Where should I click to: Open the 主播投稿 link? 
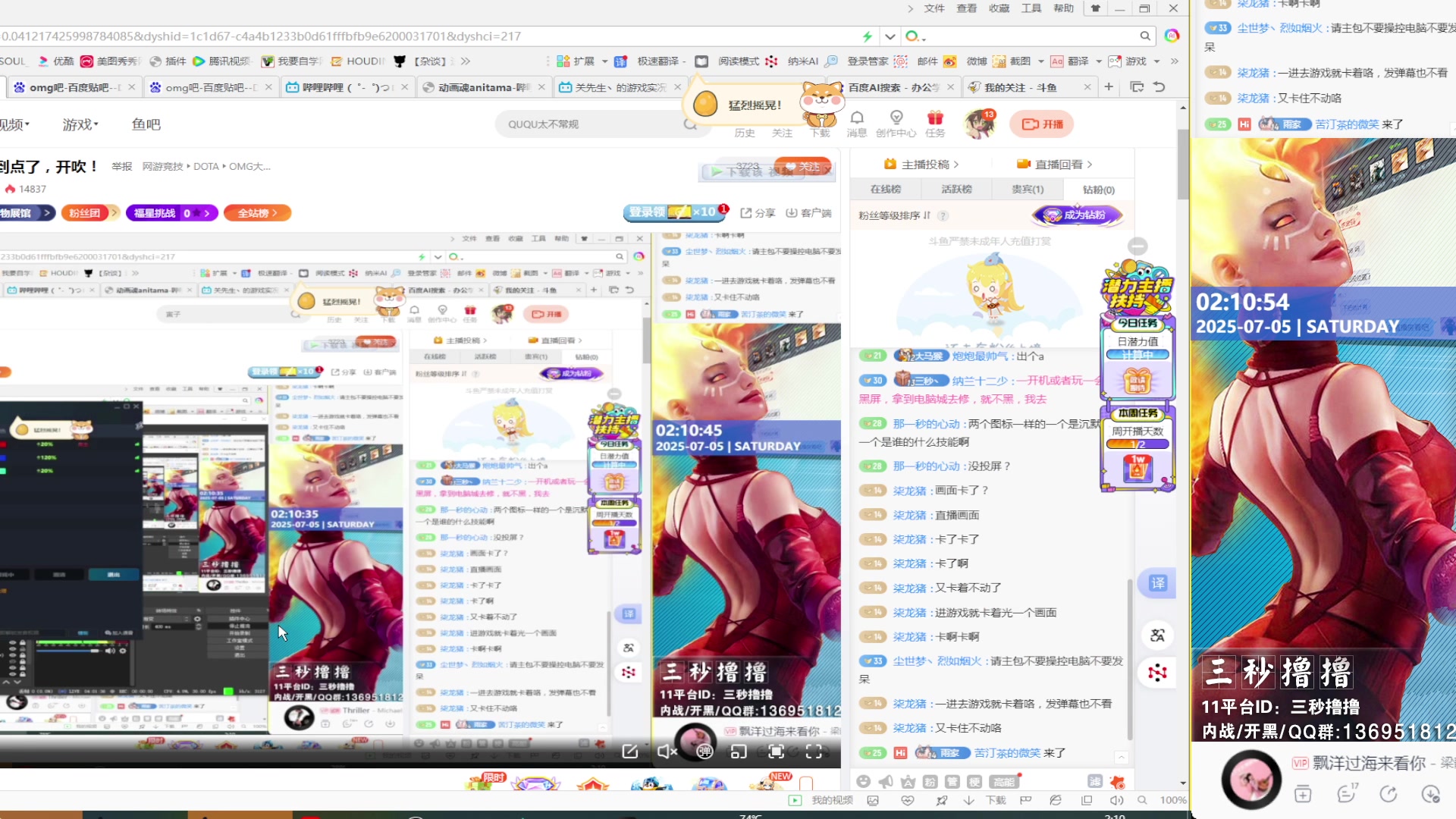[921, 164]
